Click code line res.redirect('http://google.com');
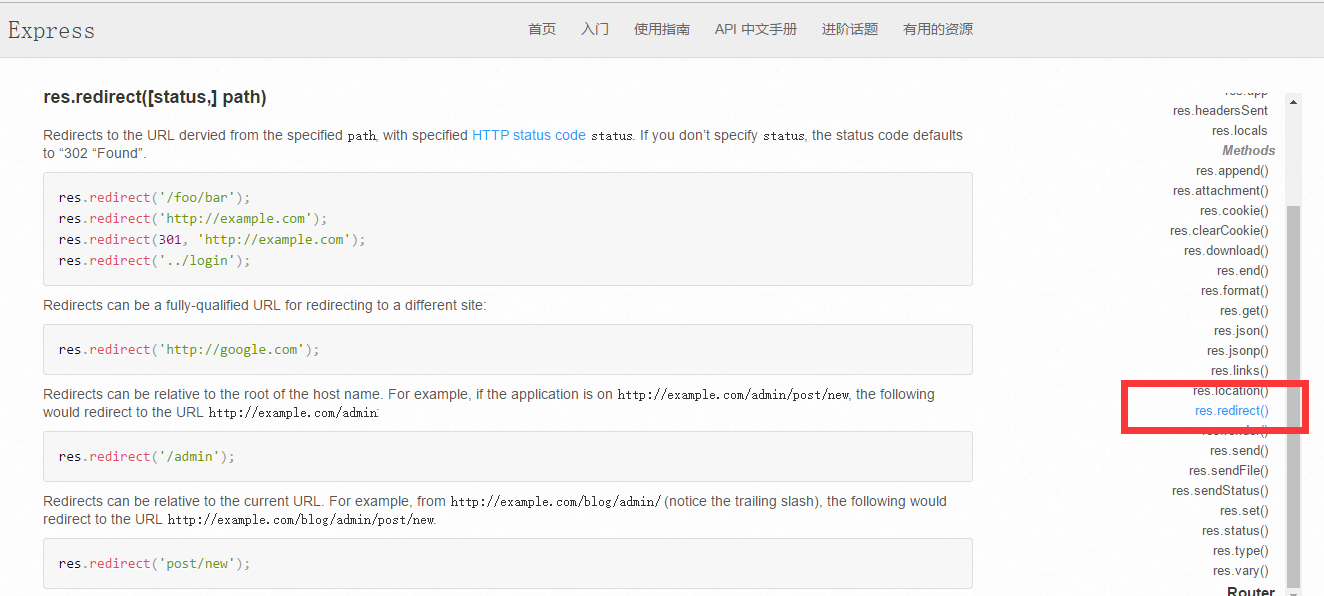Viewport: 1324px width, 596px height. pos(189,350)
